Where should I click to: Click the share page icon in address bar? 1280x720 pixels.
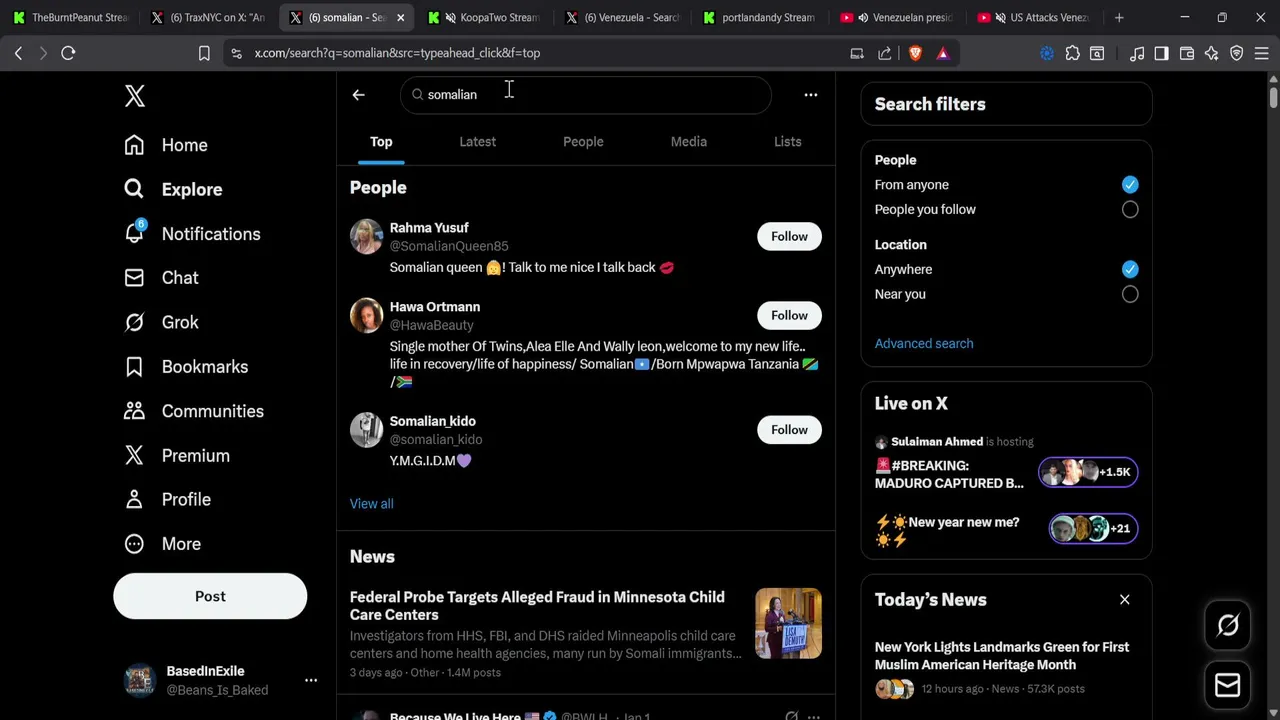pyautogui.click(x=885, y=53)
